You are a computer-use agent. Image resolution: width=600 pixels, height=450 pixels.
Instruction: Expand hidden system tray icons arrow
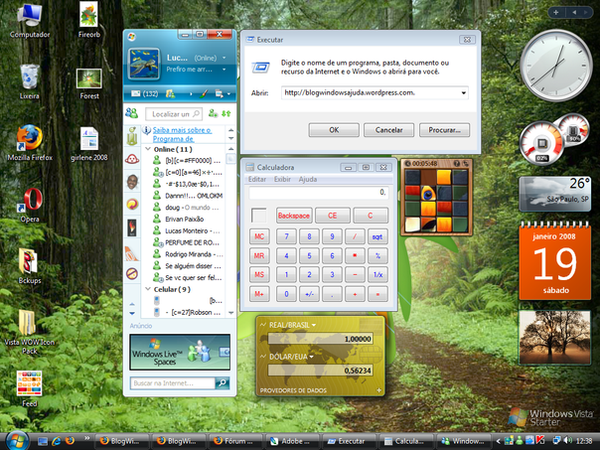pyautogui.click(x=498, y=441)
